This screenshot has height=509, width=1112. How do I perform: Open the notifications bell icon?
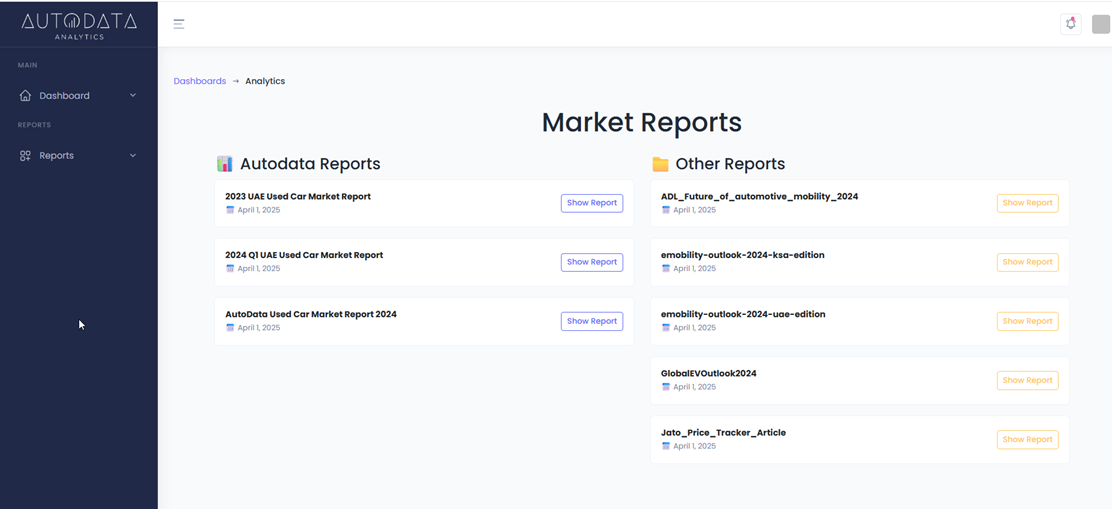tap(1070, 24)
